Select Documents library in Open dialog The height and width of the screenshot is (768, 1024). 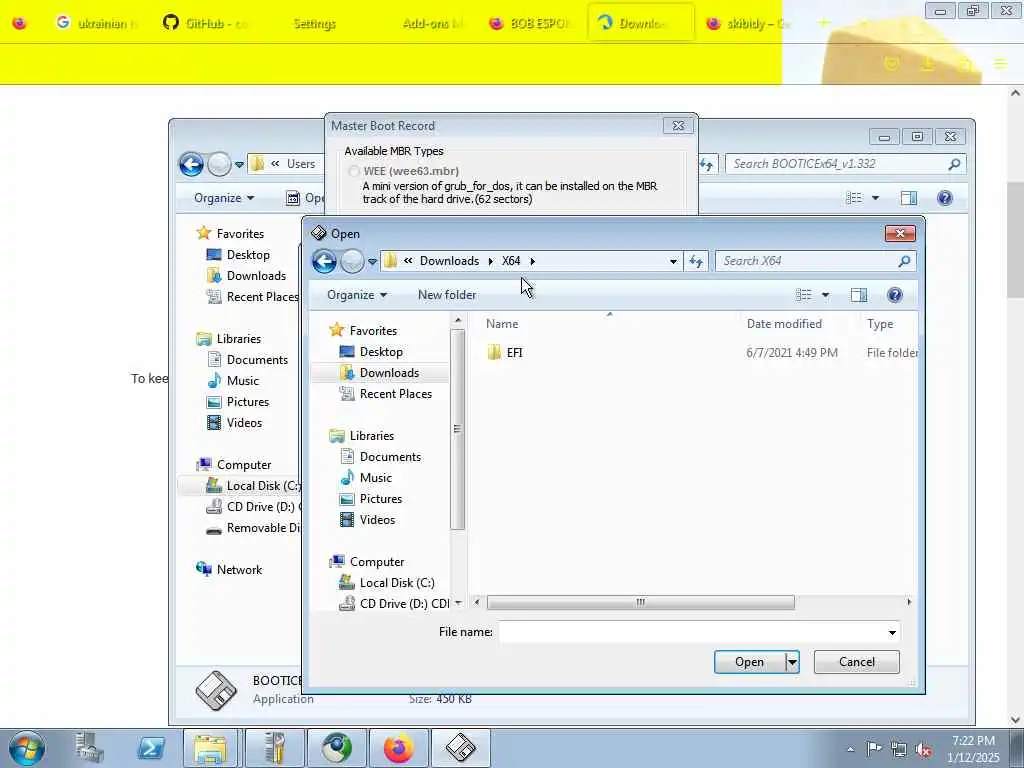pos(390,457)
